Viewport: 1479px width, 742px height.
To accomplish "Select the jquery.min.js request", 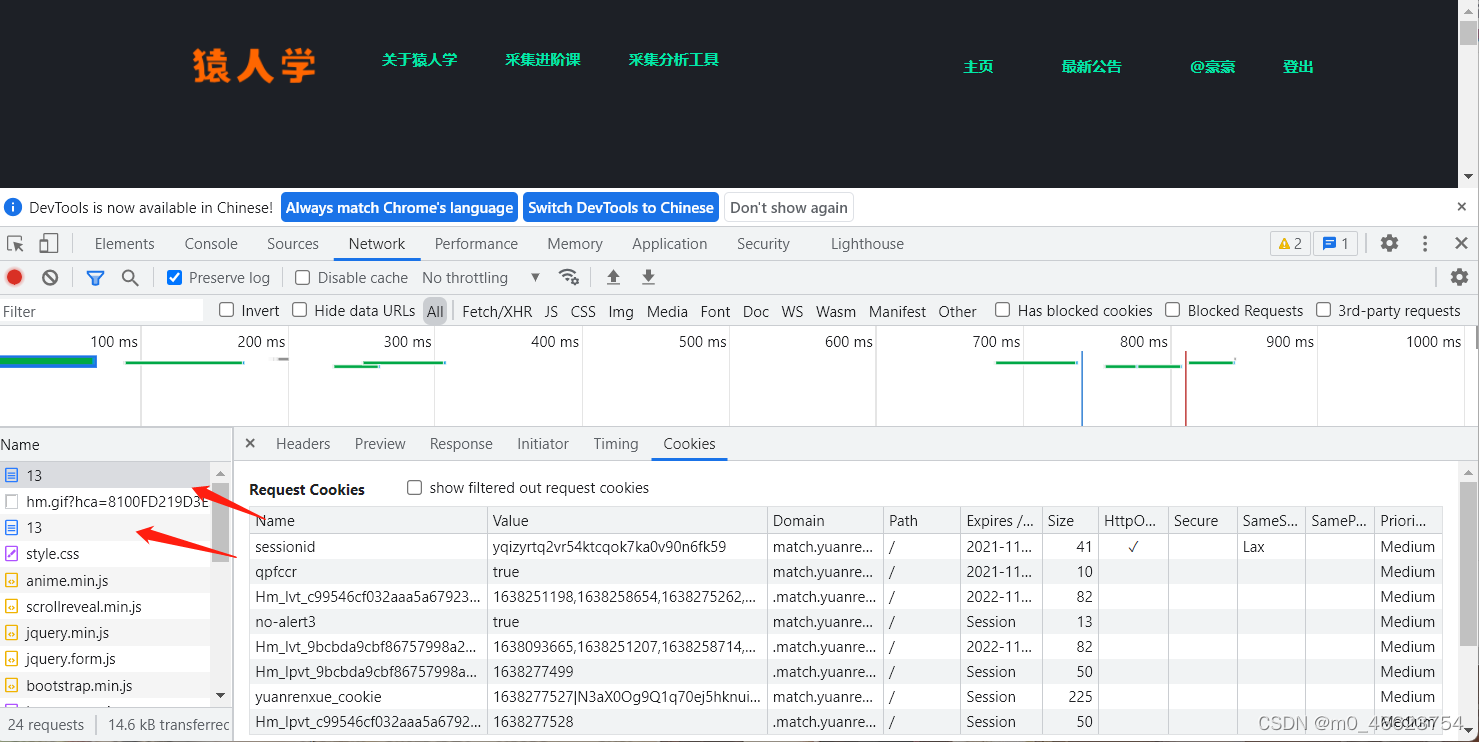I will [105, 632].
